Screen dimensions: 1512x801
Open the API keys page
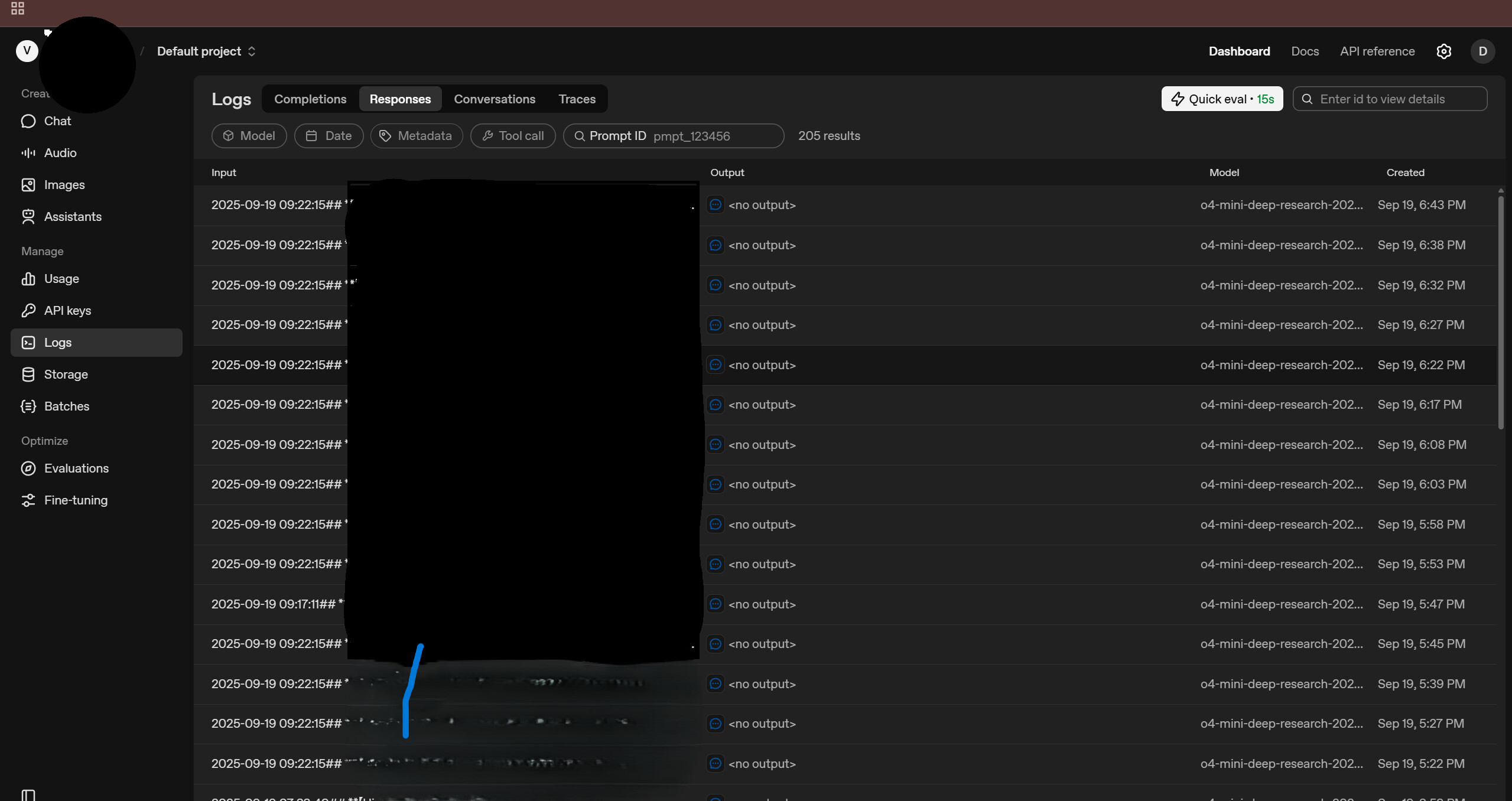tap(67, 311)
